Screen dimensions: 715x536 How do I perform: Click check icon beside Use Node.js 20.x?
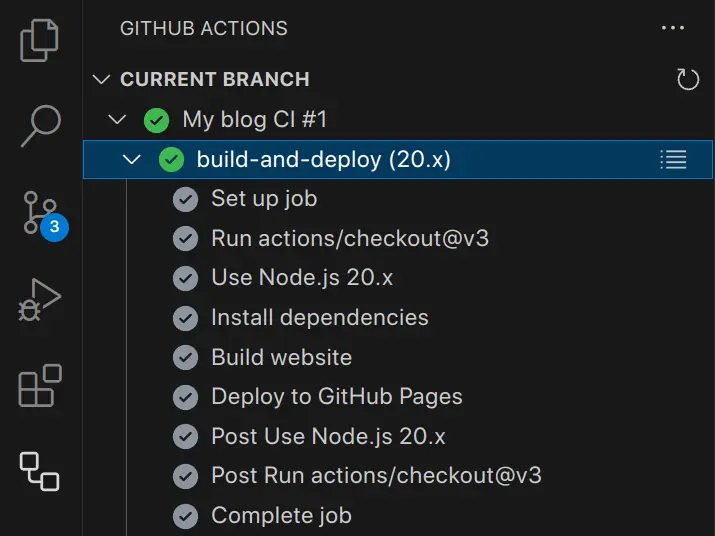coord(186,278)
